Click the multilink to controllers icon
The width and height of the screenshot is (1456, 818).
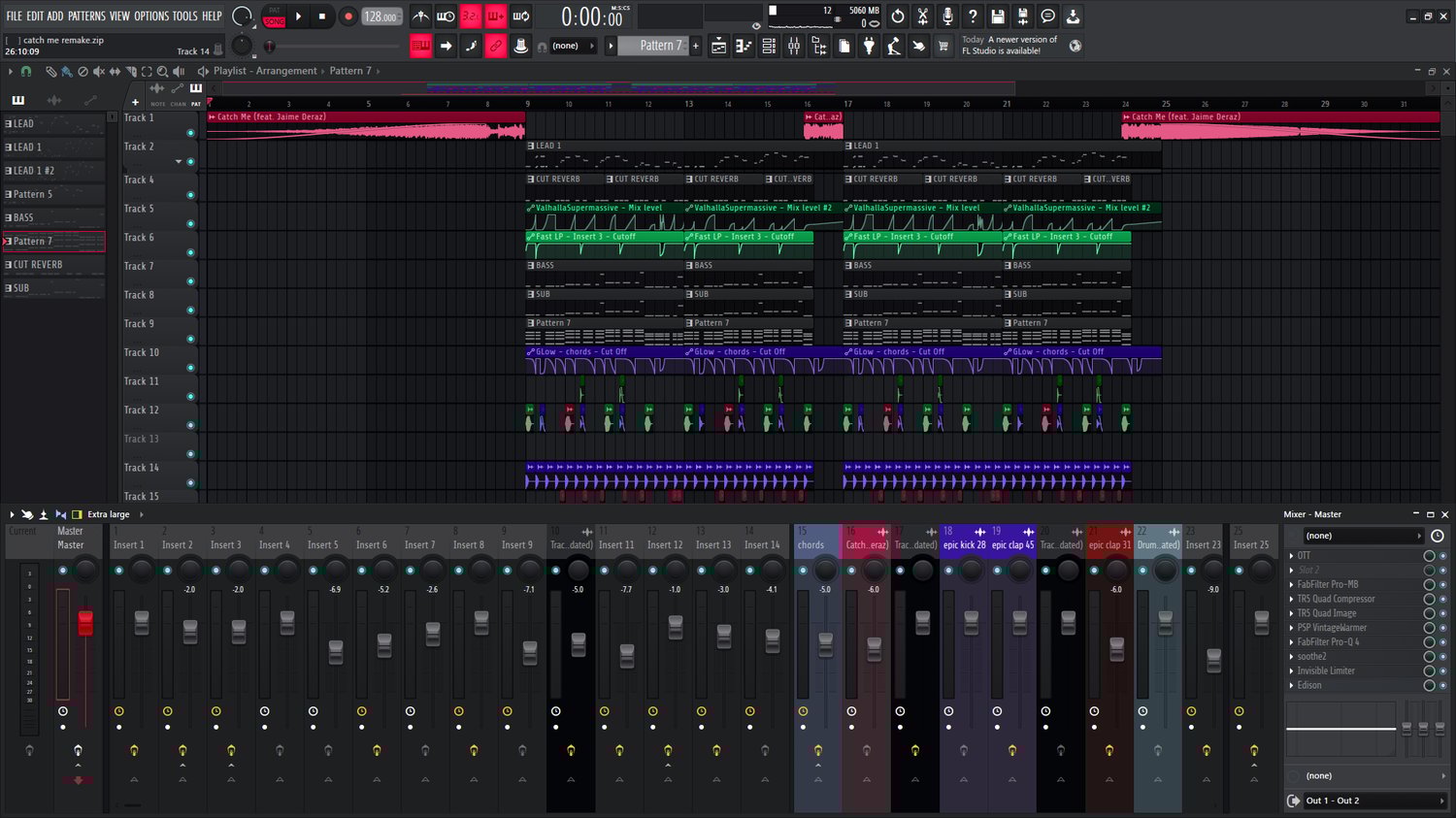(x=496, y=46)
